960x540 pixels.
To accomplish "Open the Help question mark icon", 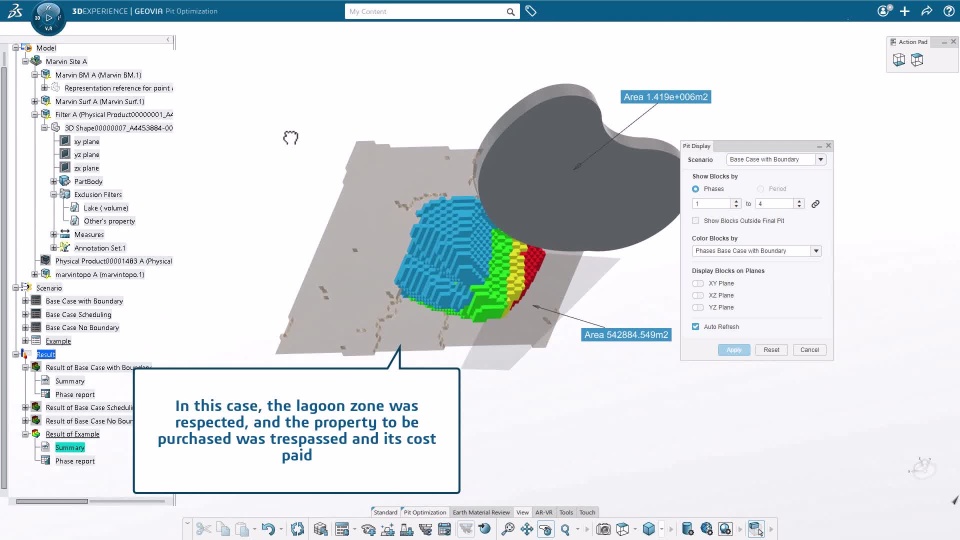I will tap(949, 11).
